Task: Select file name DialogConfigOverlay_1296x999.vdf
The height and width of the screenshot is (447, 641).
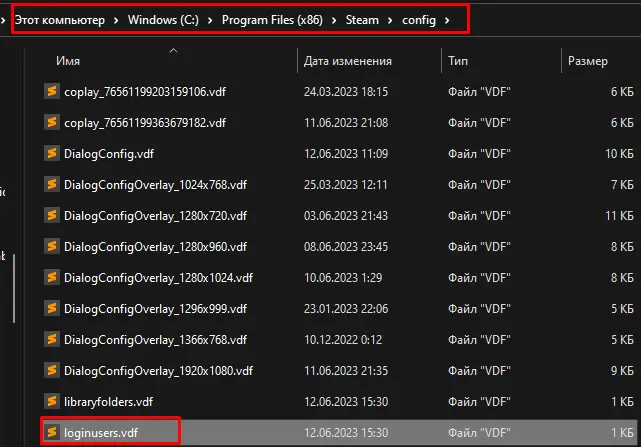Action: coord(155,309)
